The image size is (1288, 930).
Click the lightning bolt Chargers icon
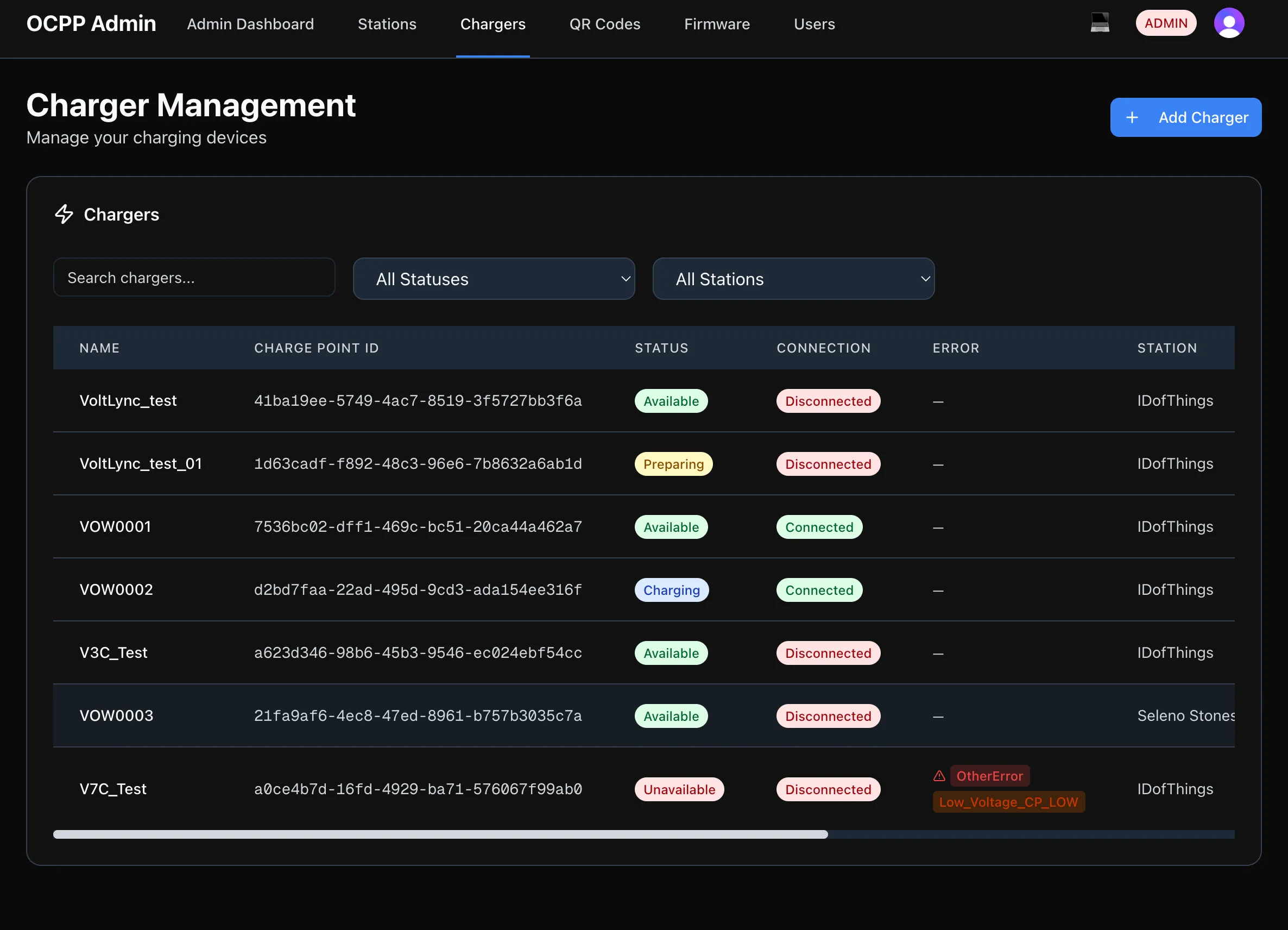coord(64,214)
